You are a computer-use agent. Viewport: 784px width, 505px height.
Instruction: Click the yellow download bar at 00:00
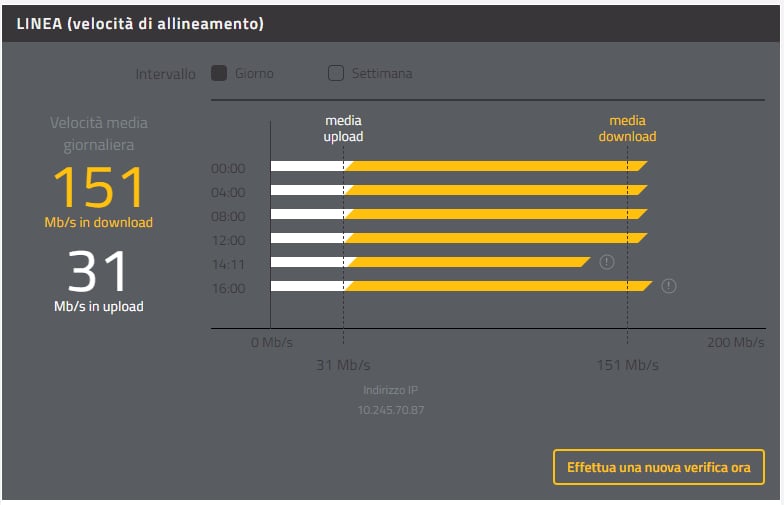[x=495, y=166]
